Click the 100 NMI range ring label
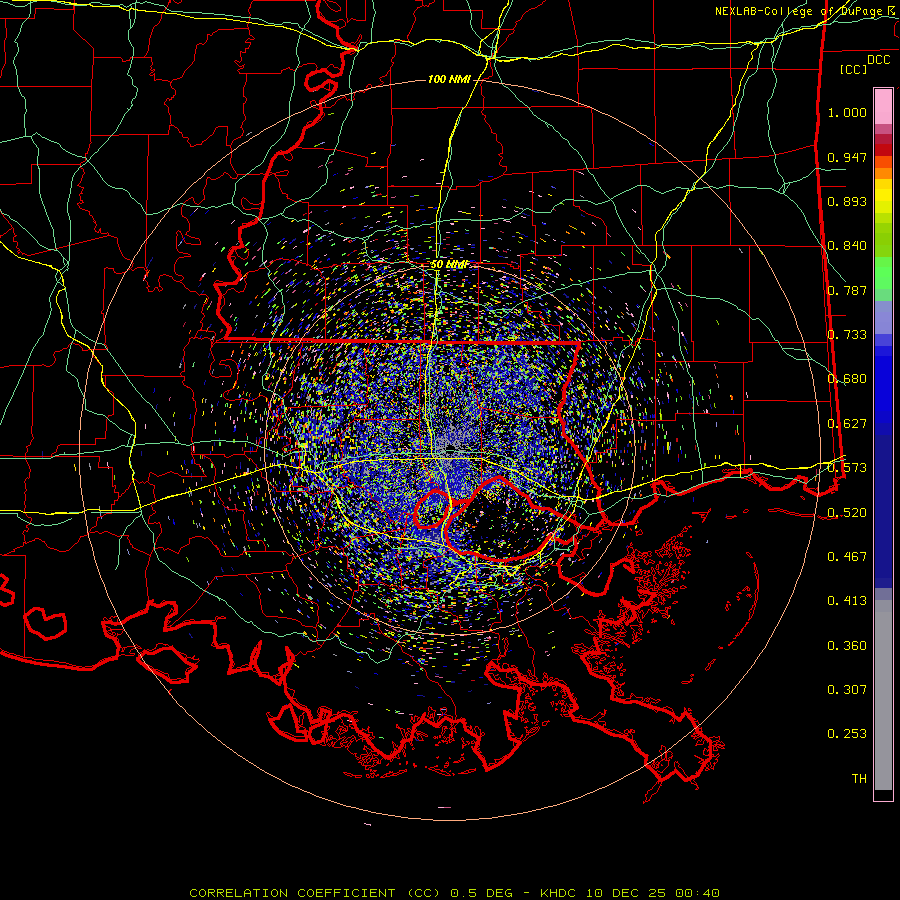This screenshot has width=900, height=900. point(449,79)
